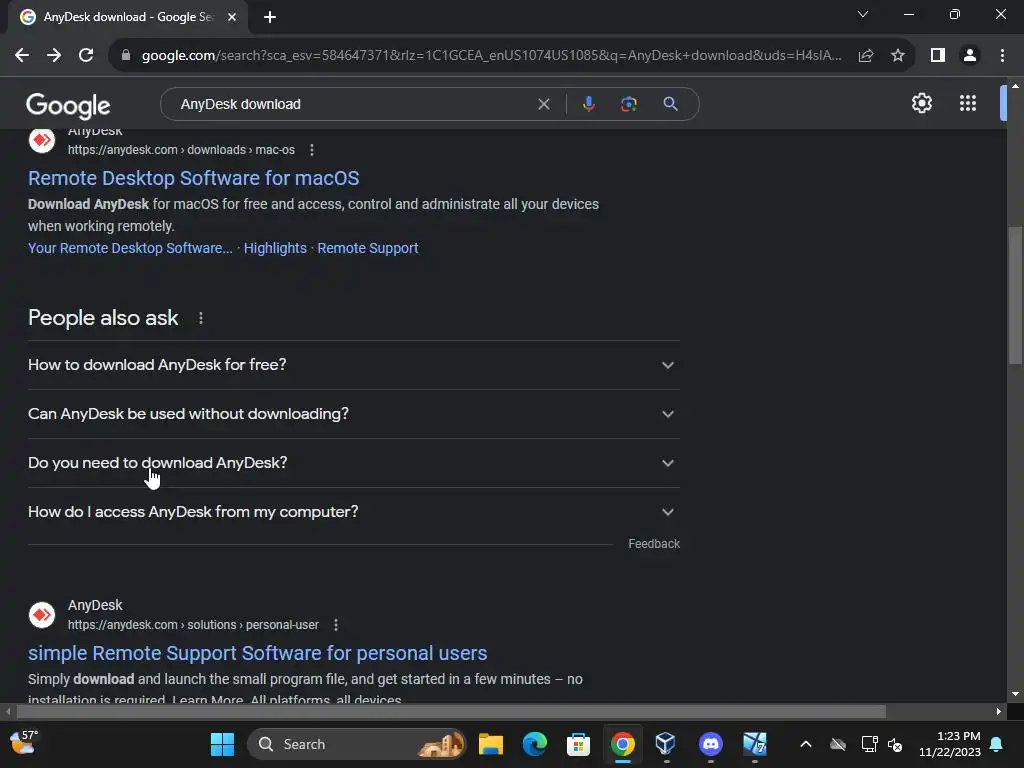Open the Windows Start menu
1024x768 pixels.
coord(222,744)
